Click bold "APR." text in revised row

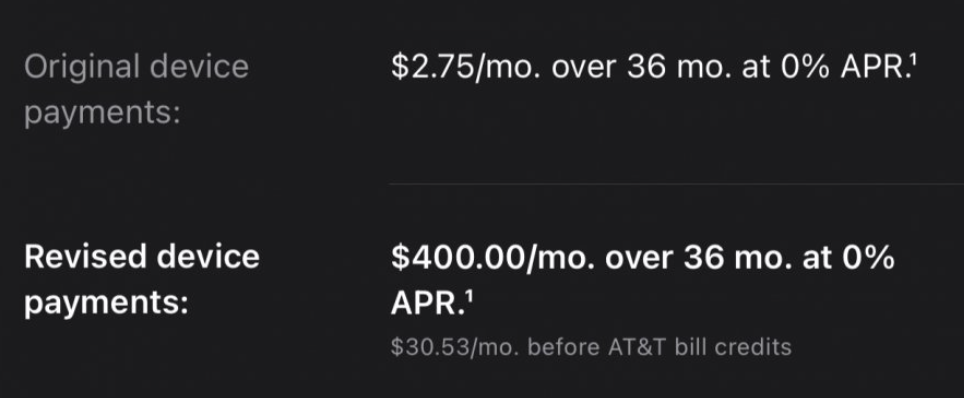427,304
